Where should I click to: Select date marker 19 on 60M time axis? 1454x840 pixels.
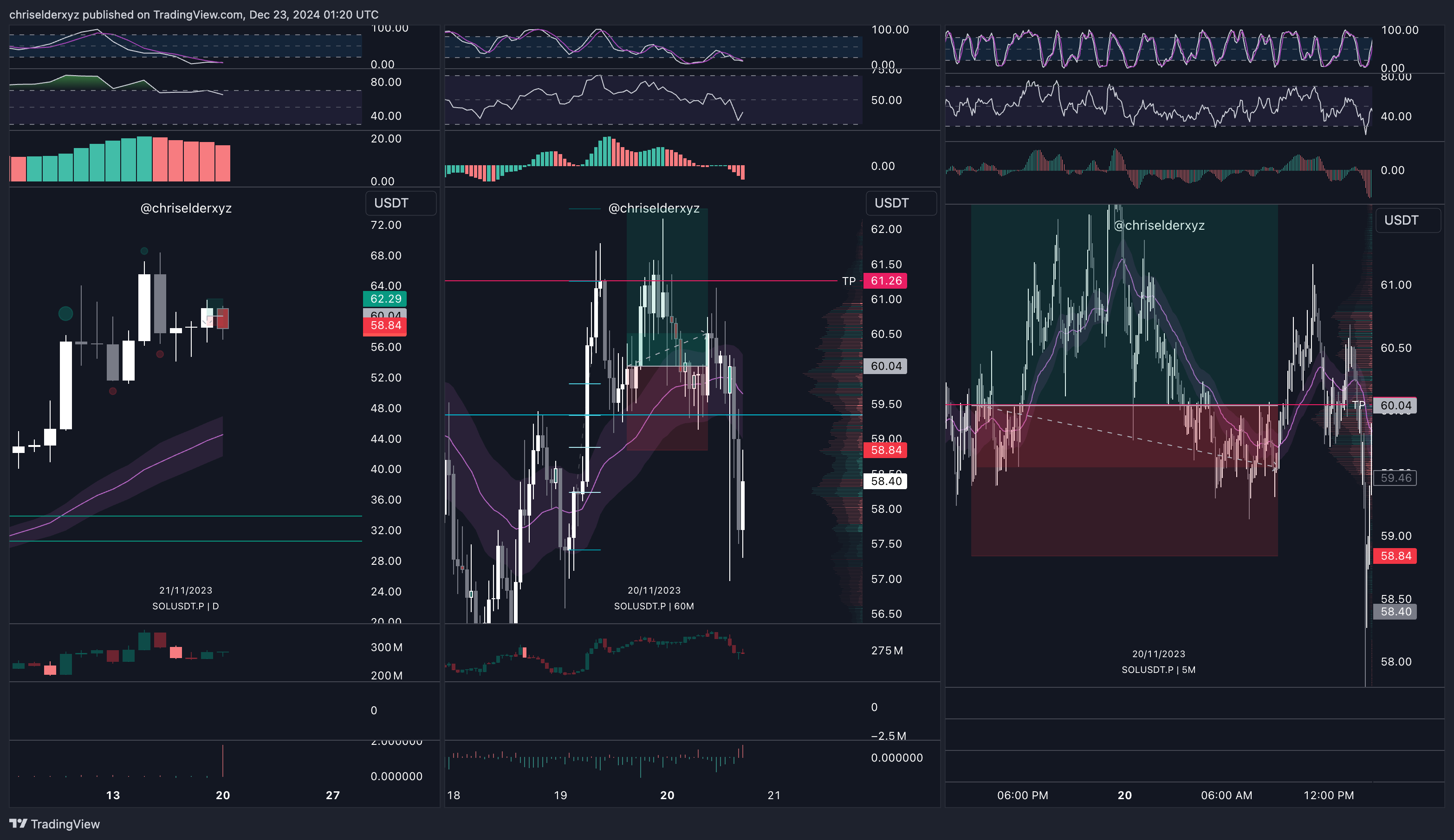click(x=560, y=795)
